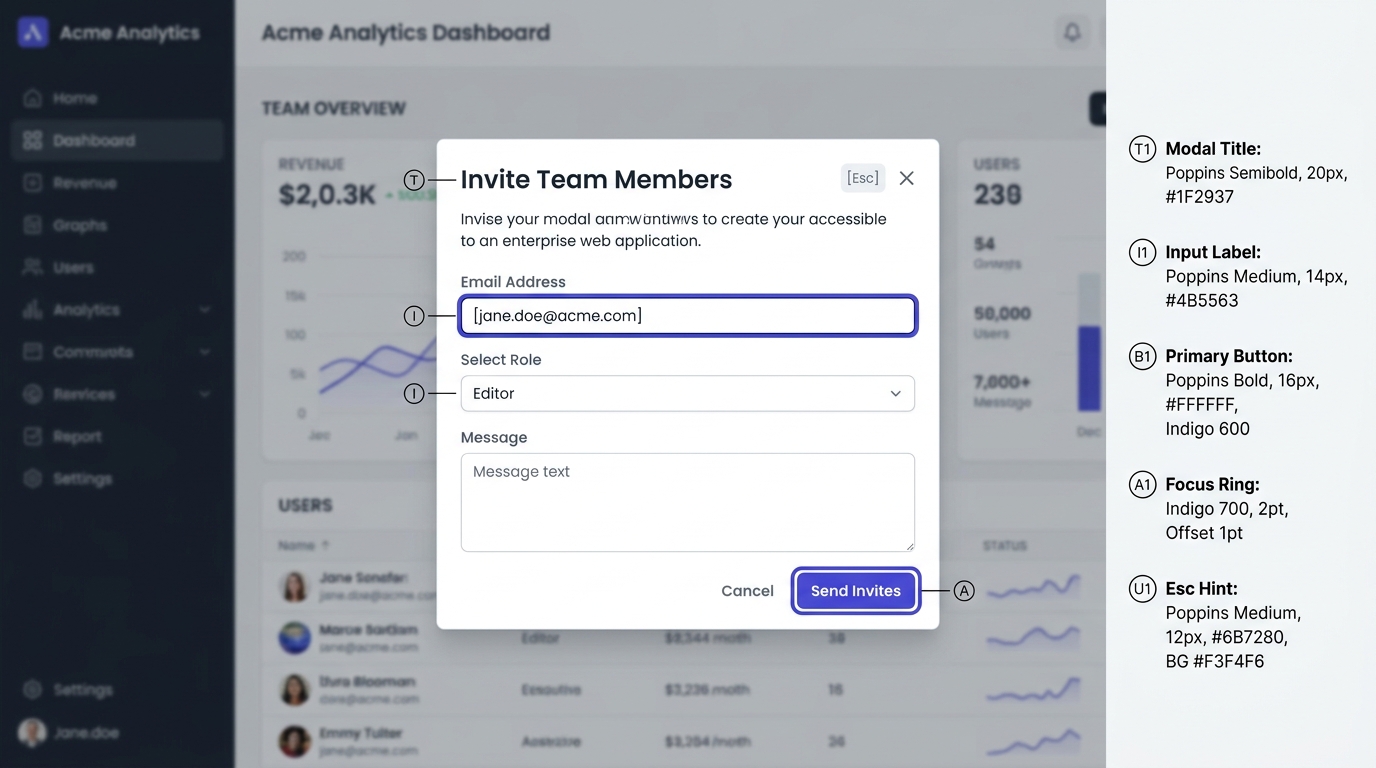This screenshot has height=768, width=1376.
Task: Expand the Renrices sidebar chevron
Action: tap(205, 394)
